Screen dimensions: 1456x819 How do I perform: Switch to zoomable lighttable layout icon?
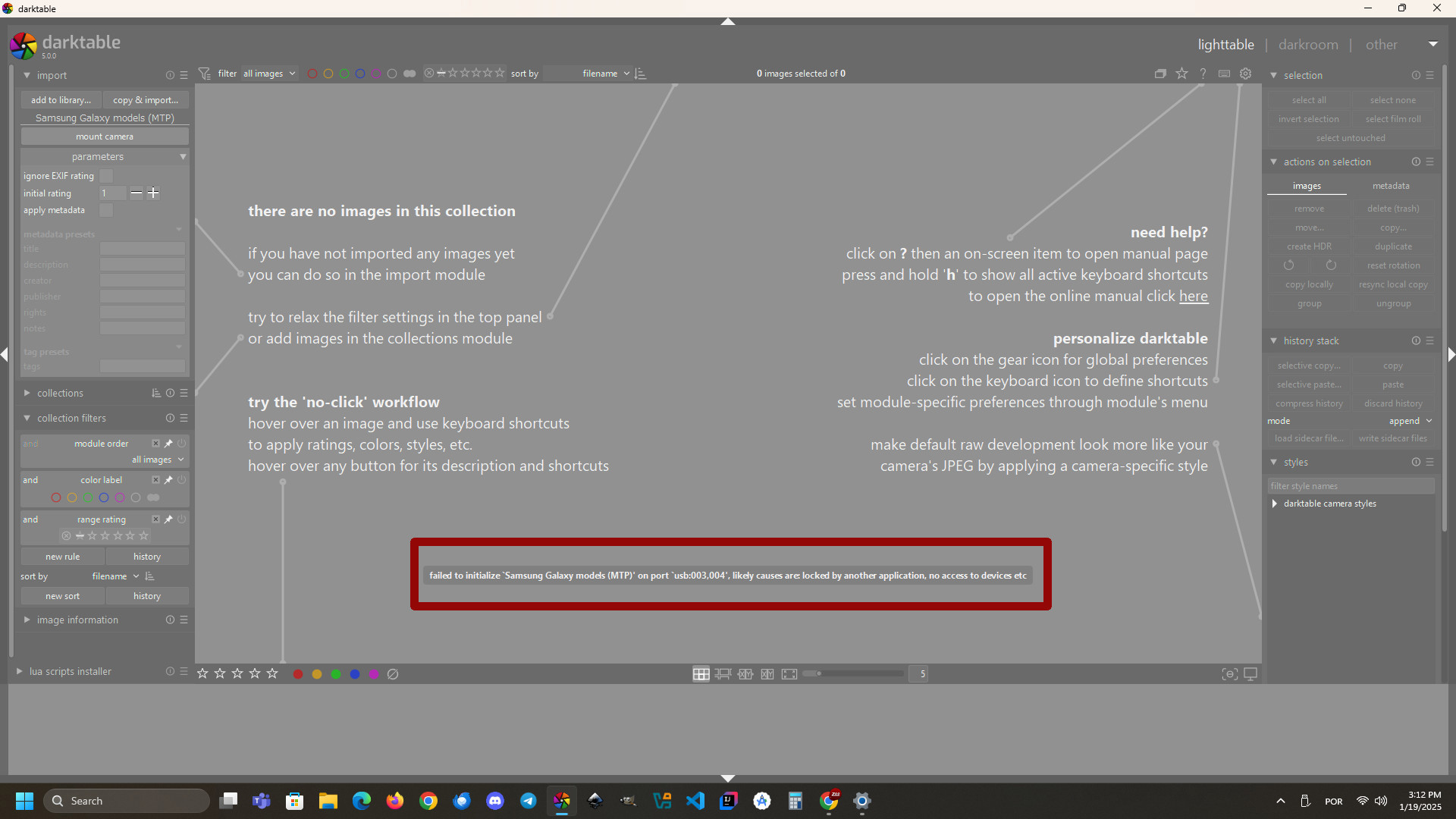[723, 674]
